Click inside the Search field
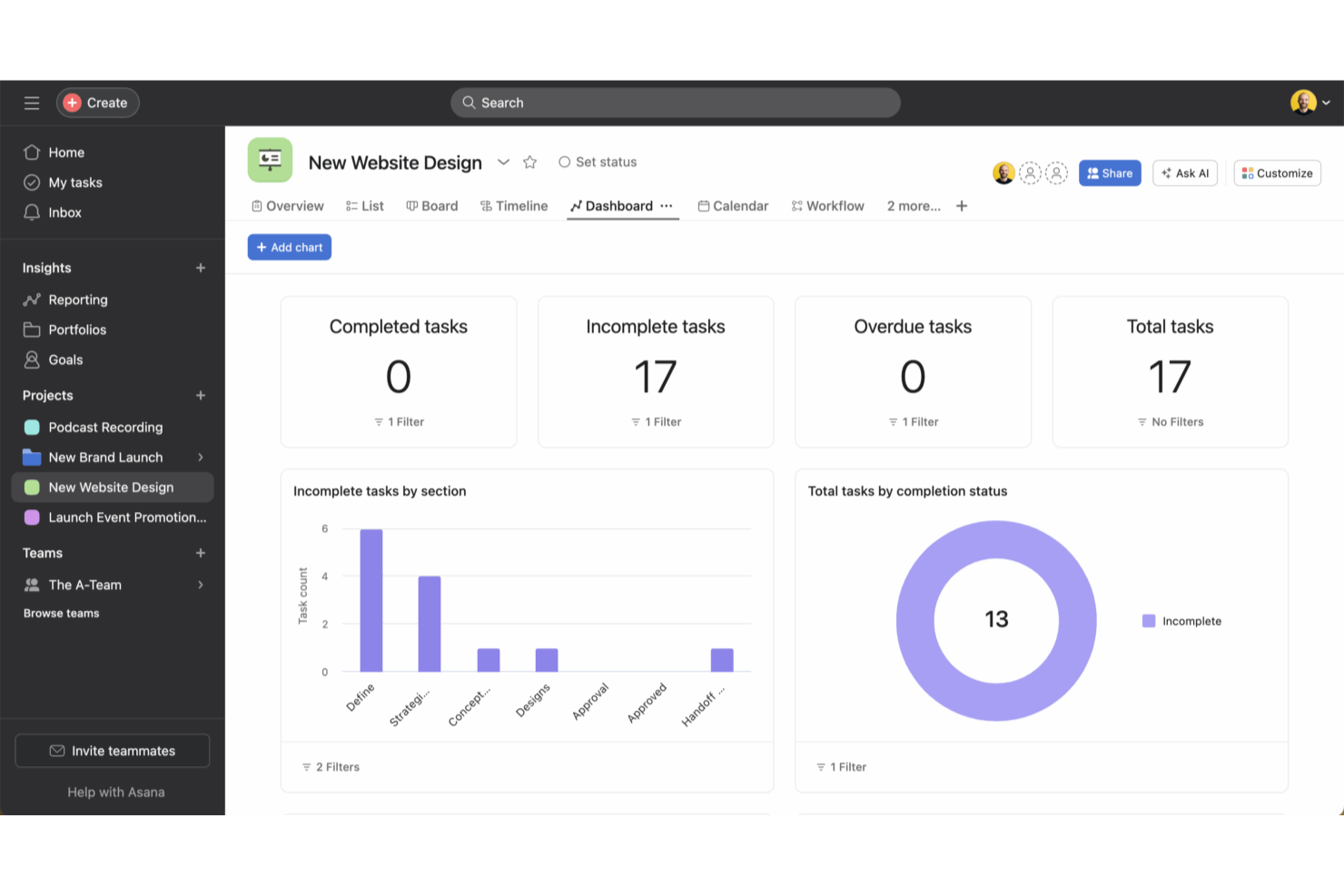The height and width of the screenshot is (896, 1344). coord(675,103)
